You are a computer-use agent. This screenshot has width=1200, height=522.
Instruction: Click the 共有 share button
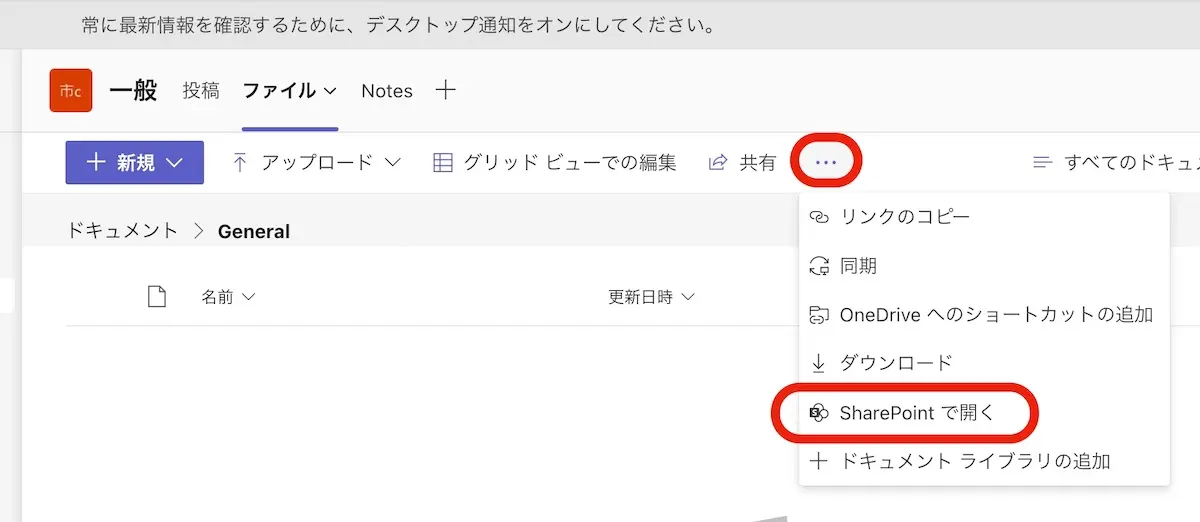(x=742, y=162)
